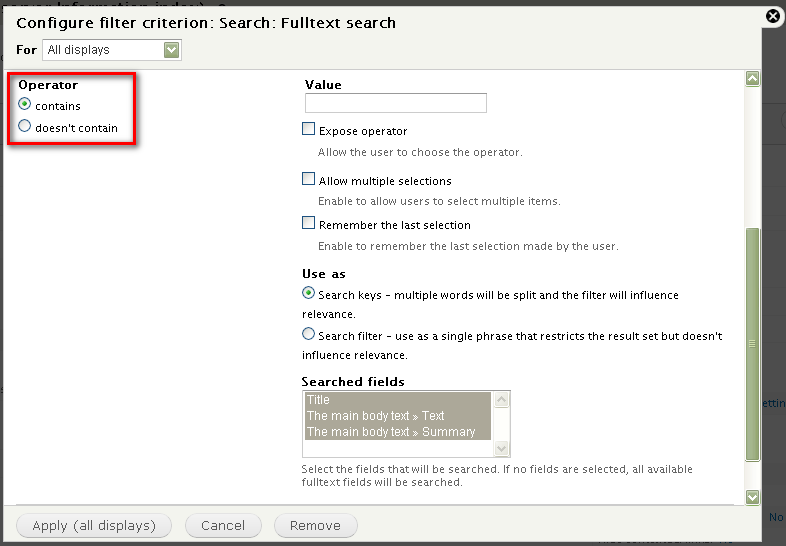Image resolution: width=786 pixels, height=546 pixels.
Task: Select 'The main body text » Summary' field
Action: [398, 432]
